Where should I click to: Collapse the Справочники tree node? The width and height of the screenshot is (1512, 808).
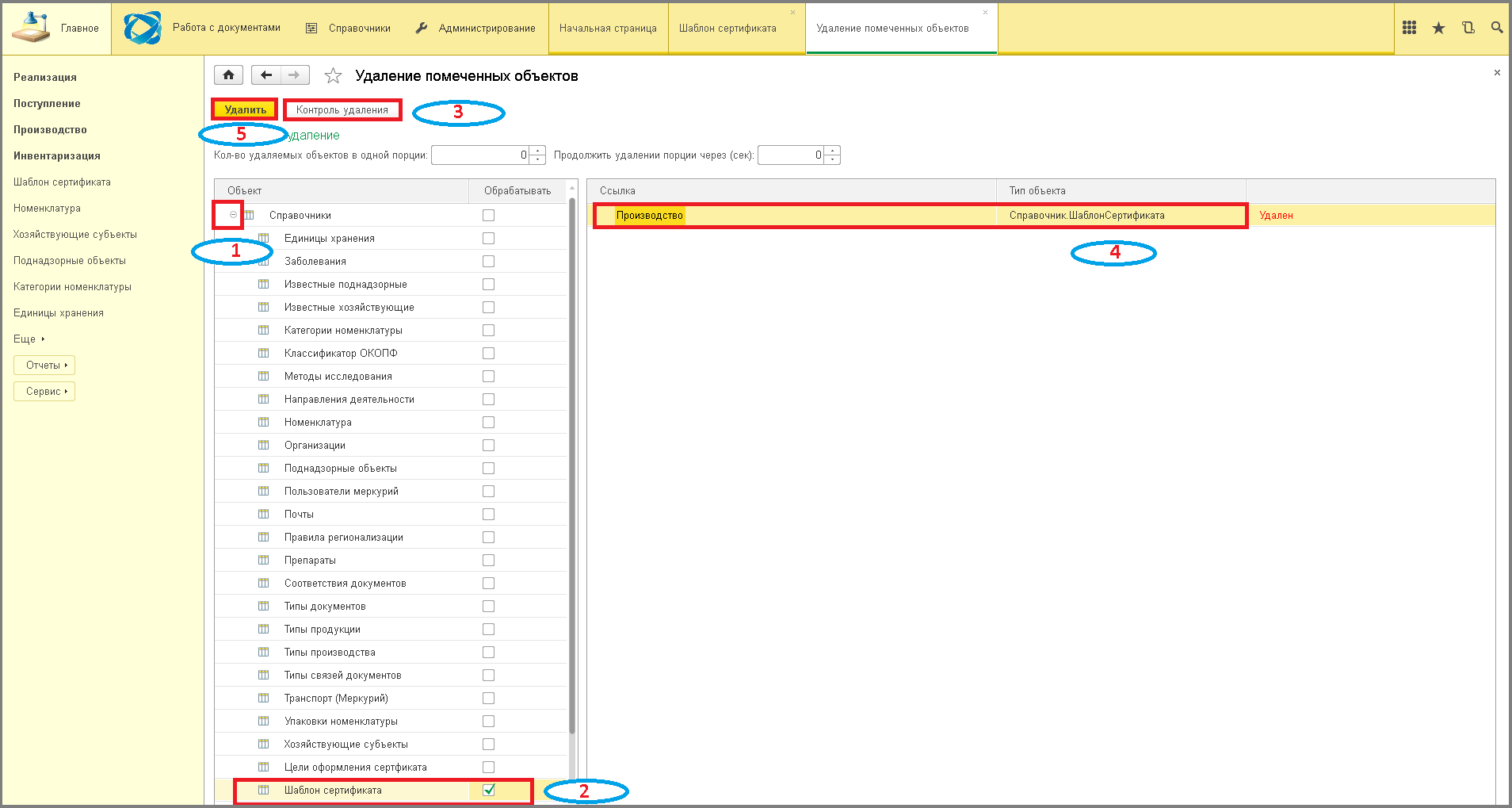[x=233, y=215]
